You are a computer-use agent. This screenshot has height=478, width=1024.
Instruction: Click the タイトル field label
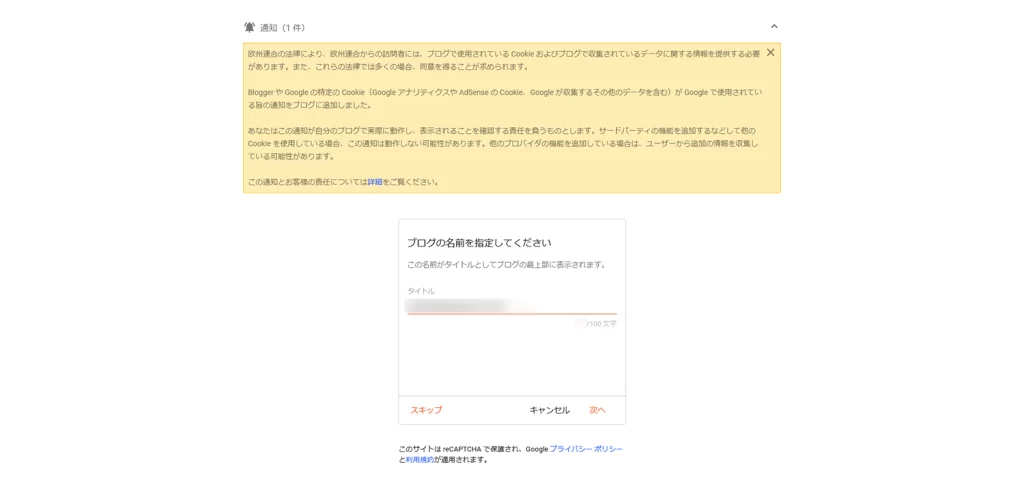pyautogui.click(x=421, y=291)
